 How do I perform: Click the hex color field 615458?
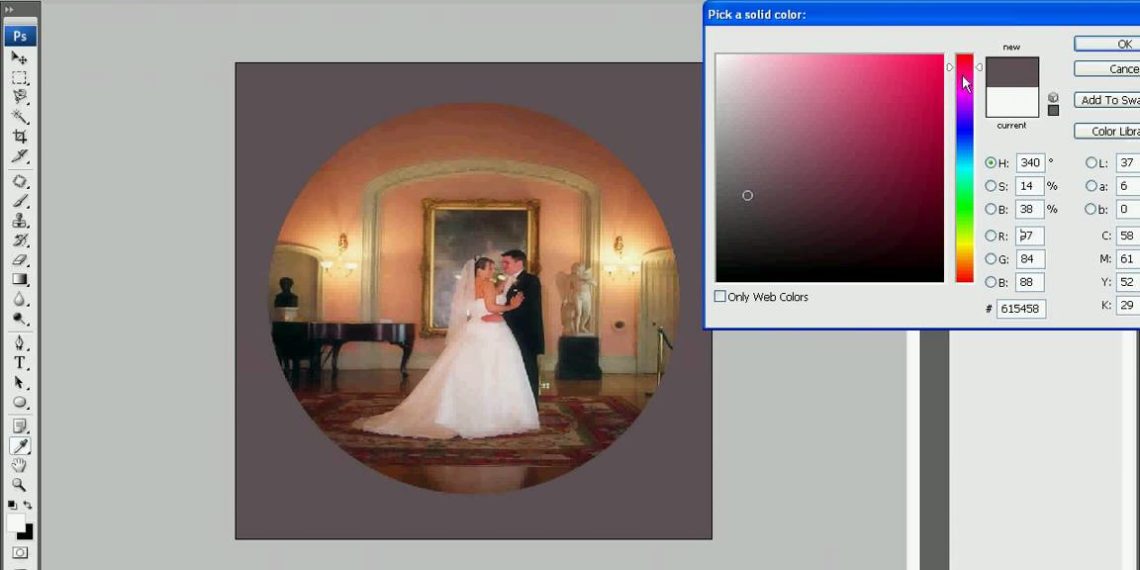point(1021,308)
